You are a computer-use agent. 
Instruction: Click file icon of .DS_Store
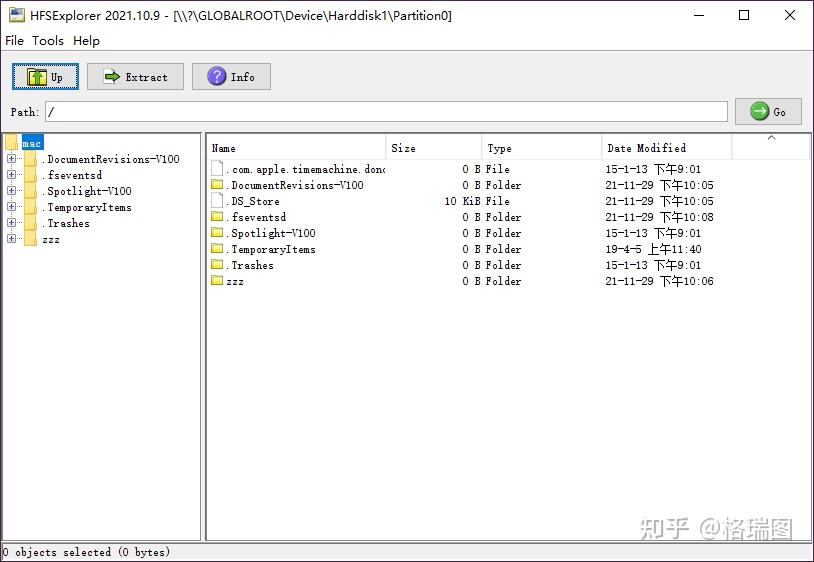(217, 201)
